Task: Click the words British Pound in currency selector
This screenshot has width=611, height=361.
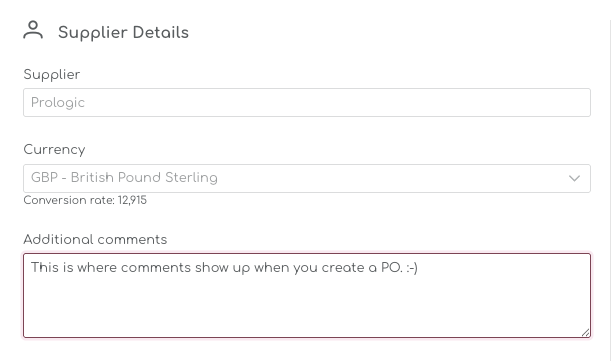Action: point(116,177)
